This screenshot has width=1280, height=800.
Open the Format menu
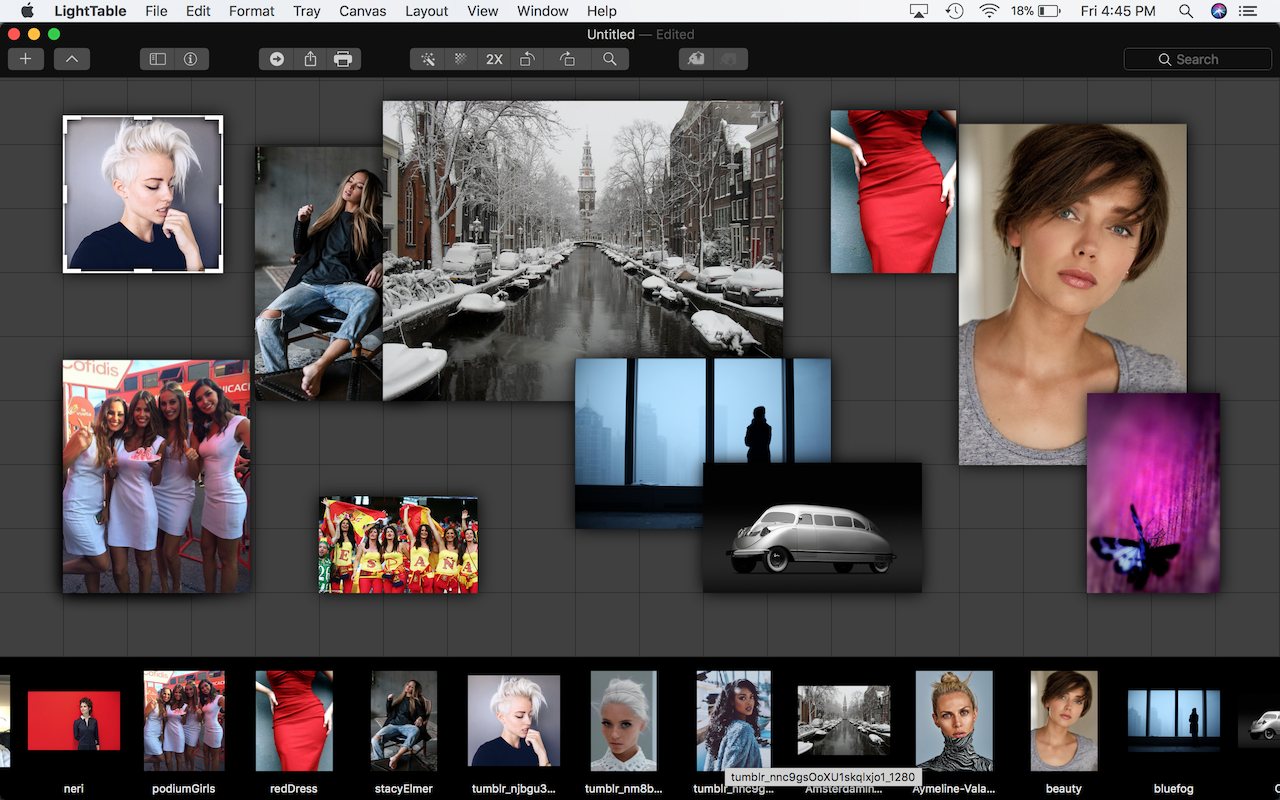coord(252,11)
